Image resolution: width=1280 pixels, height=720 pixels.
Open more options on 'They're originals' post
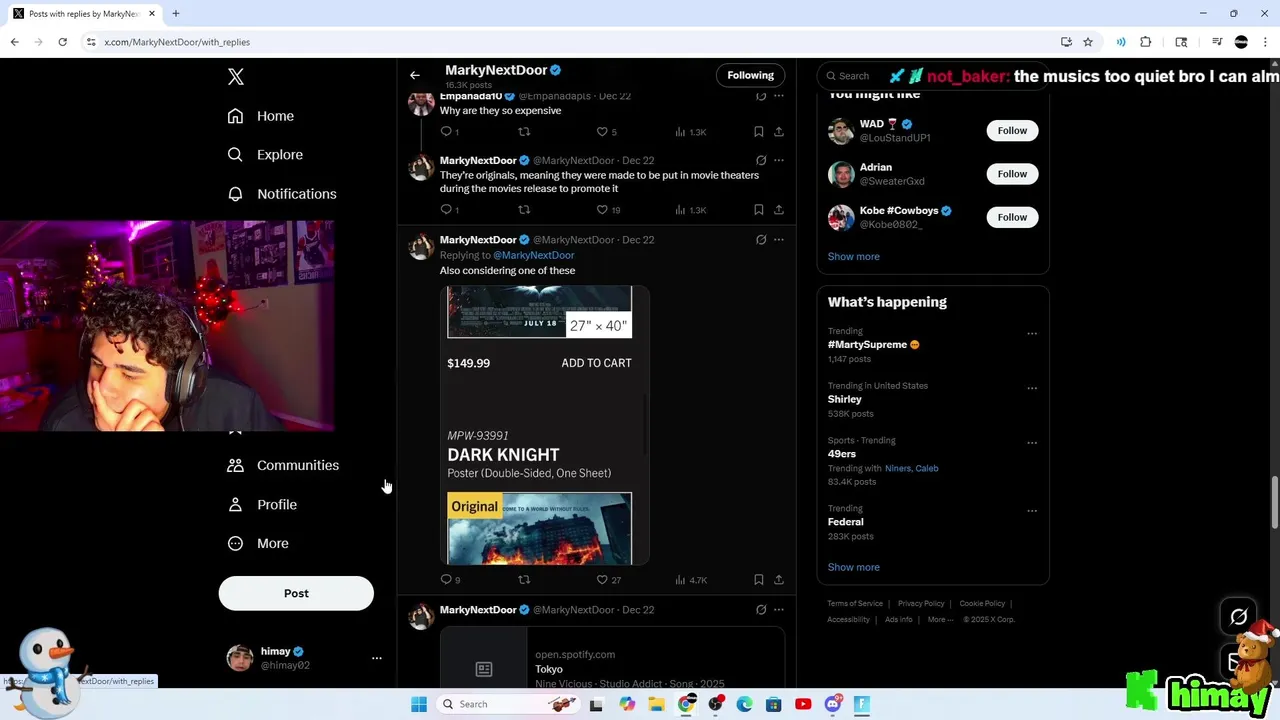779,160
